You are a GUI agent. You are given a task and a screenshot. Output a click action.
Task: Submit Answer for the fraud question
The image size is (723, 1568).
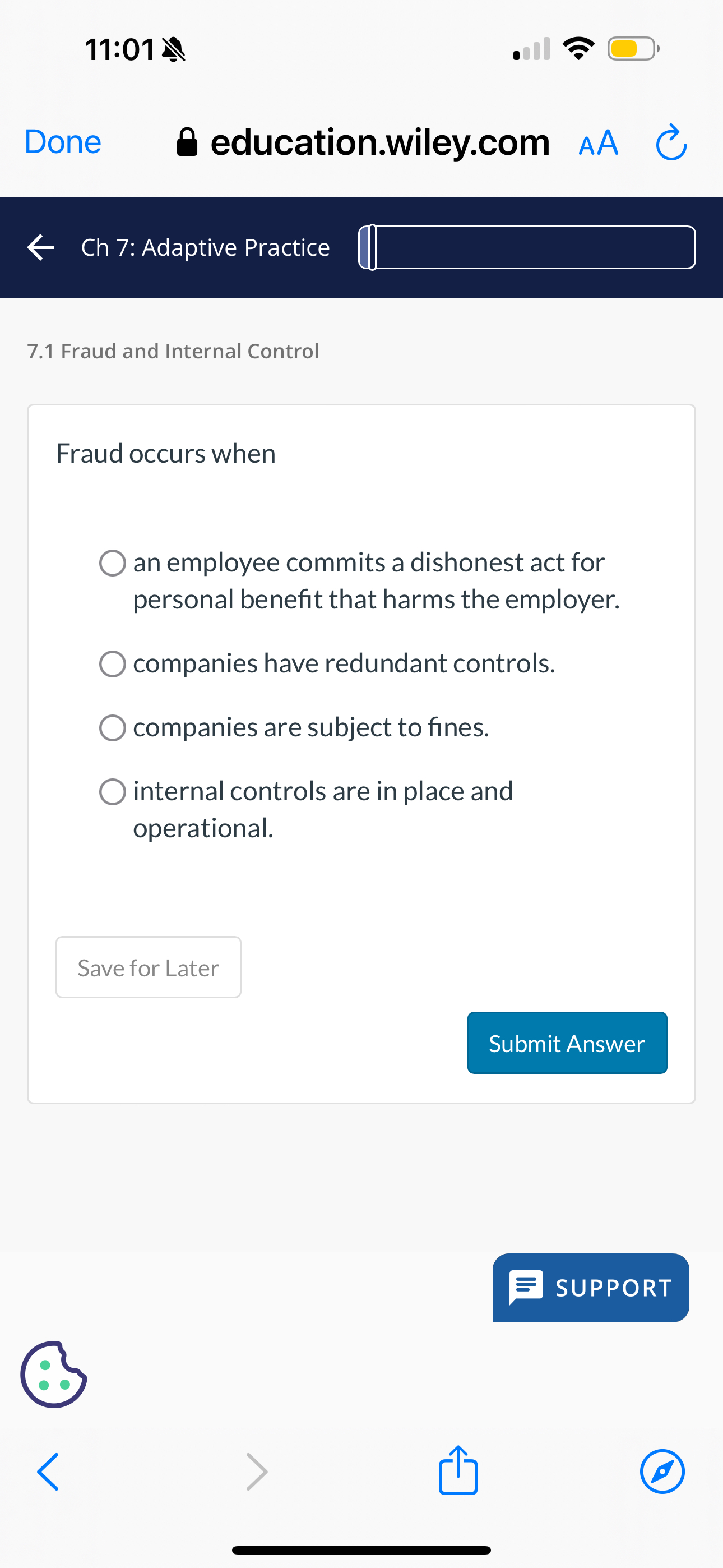click(x=566, y=1043)
